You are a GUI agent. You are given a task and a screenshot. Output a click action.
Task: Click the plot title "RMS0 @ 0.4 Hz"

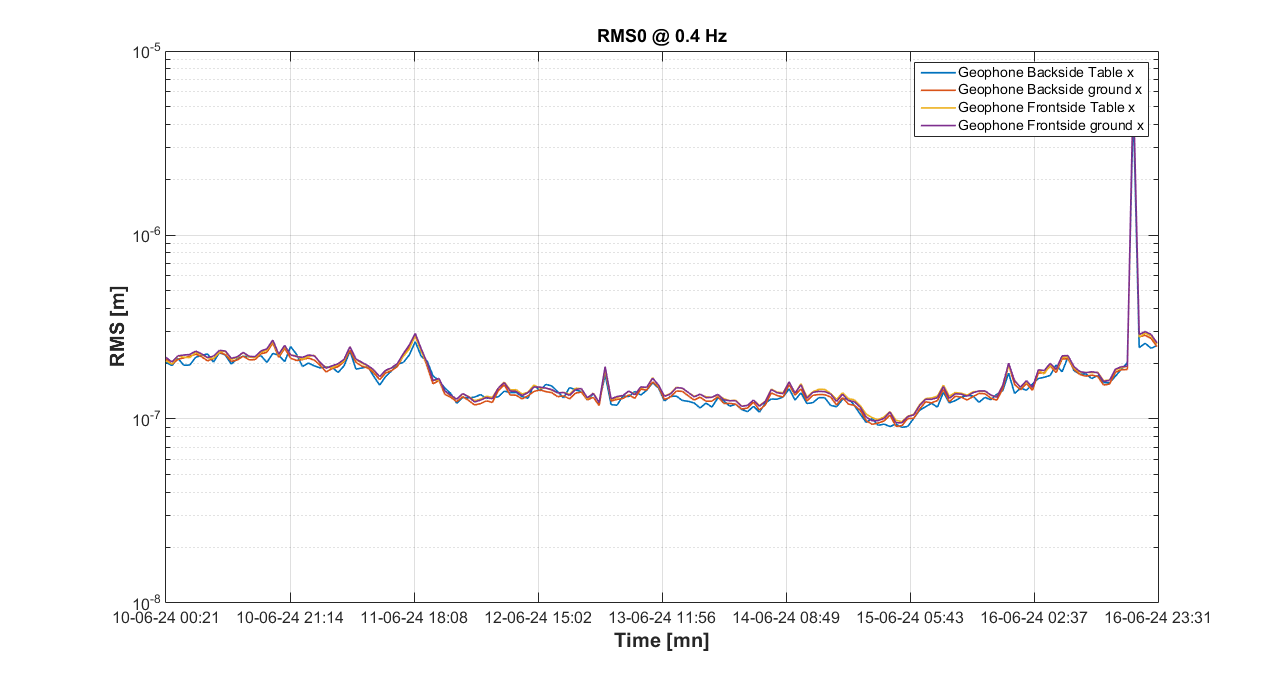click(661, 37)
